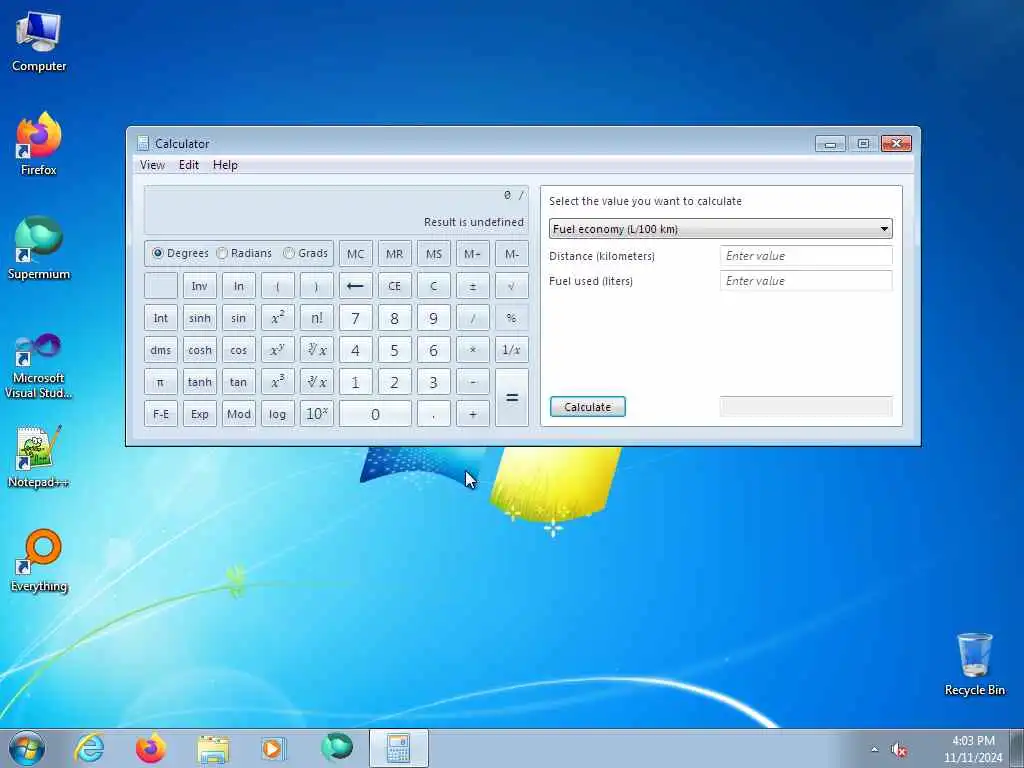Open Firefox from the taskbar
This screenshot has width=1024, height=768.
(151, 748)
